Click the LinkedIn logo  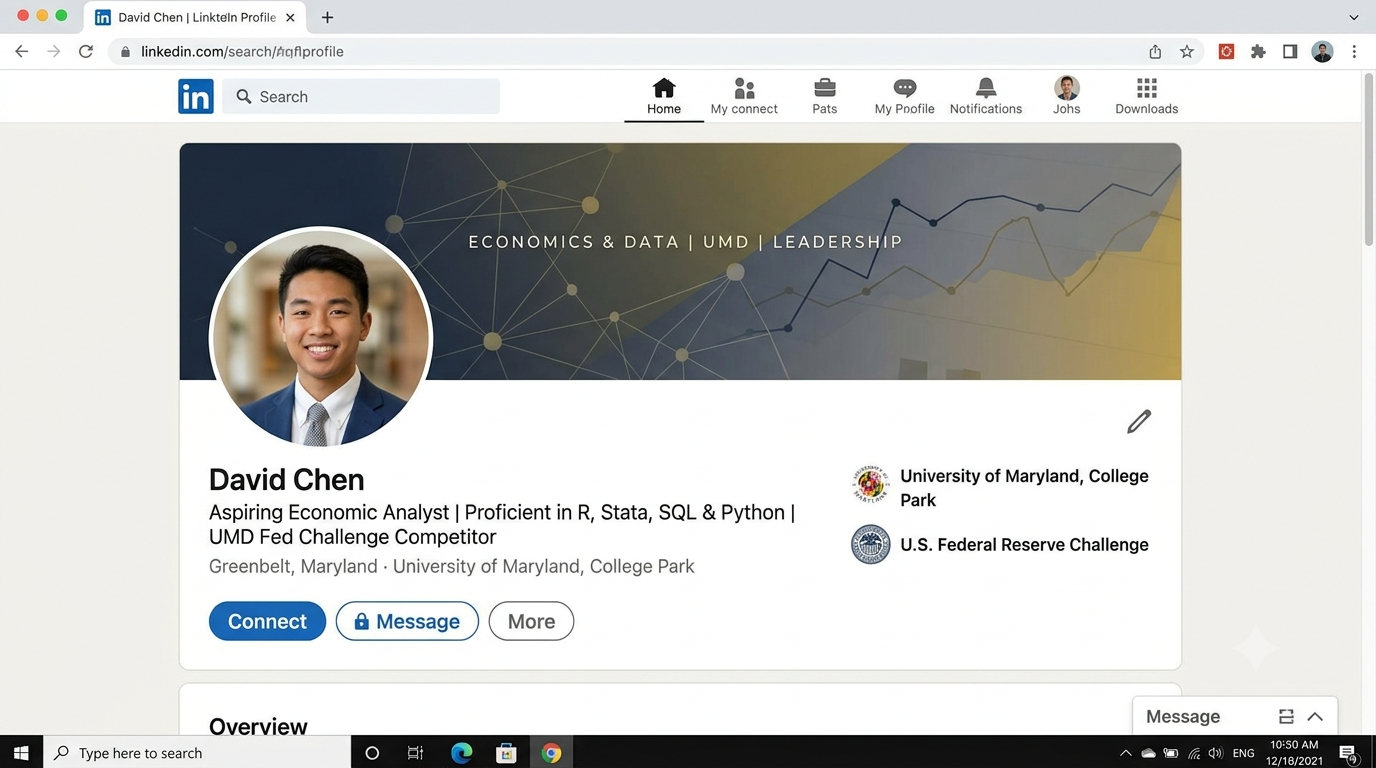pyautogui.click(x=196, y=97)
